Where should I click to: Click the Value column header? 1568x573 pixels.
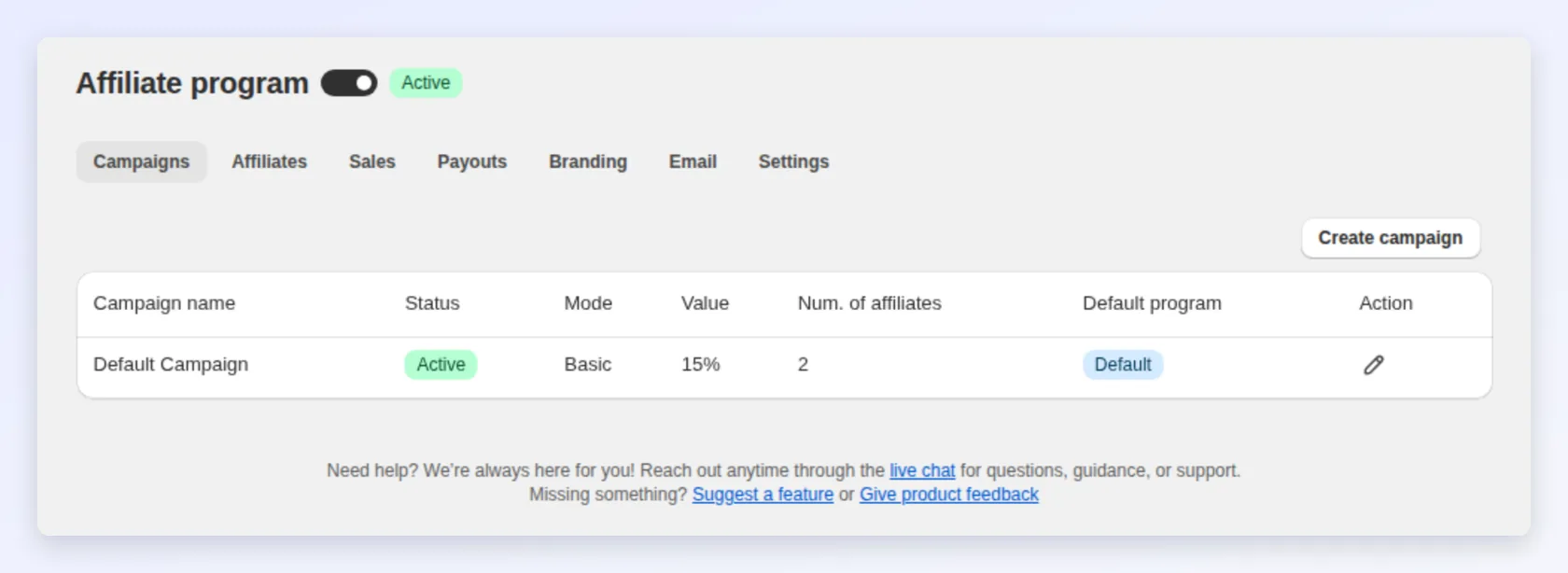coord(705,303)
